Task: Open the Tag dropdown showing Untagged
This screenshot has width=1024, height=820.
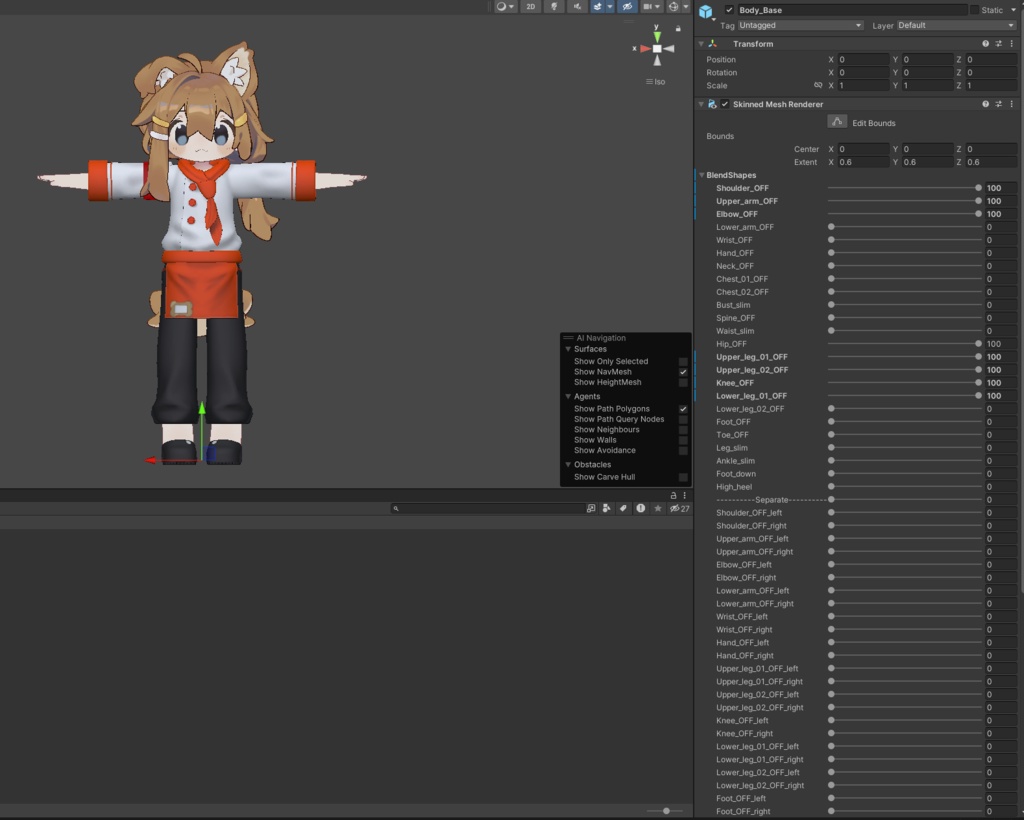Action: [x=801, y=25]
